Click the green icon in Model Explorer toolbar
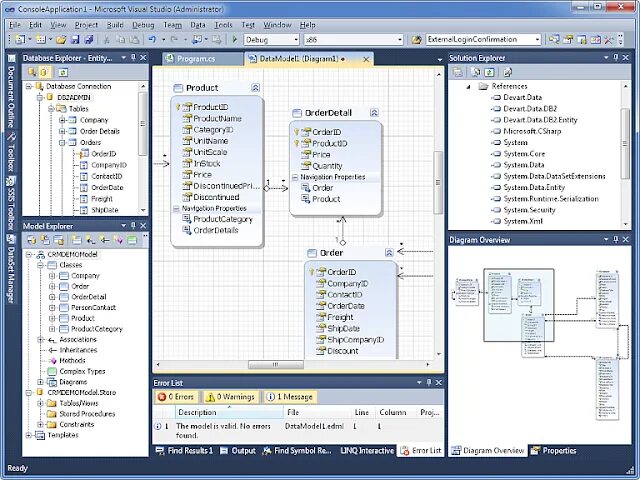The height and width of the screenshot is (480, 640). point(132,240)
